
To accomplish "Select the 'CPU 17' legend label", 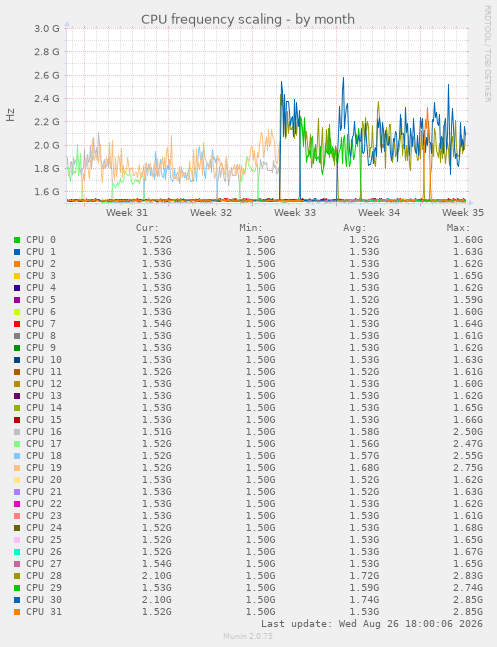I will (44, 444).
